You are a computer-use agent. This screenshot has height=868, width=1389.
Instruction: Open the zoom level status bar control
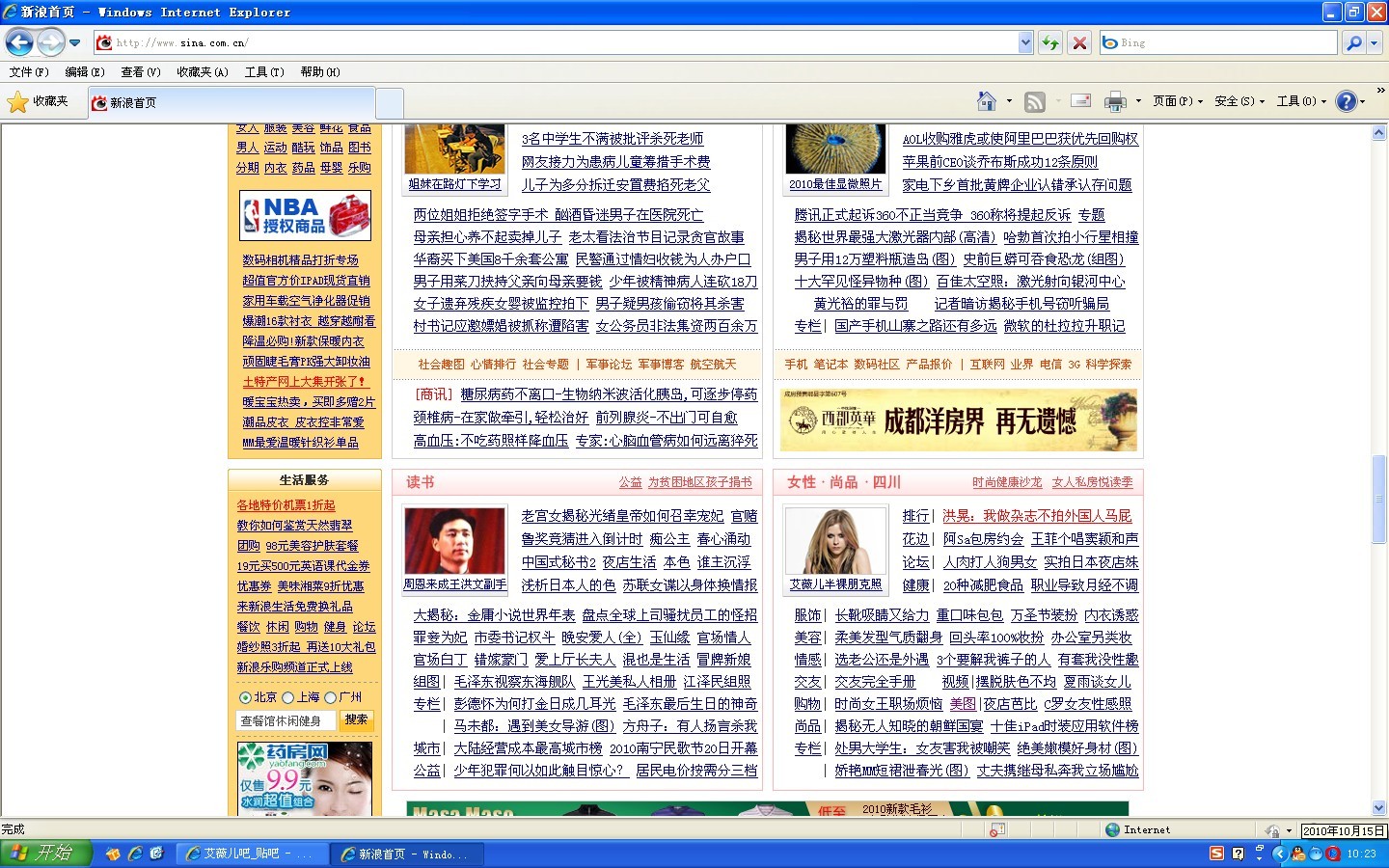(1277, 829)
